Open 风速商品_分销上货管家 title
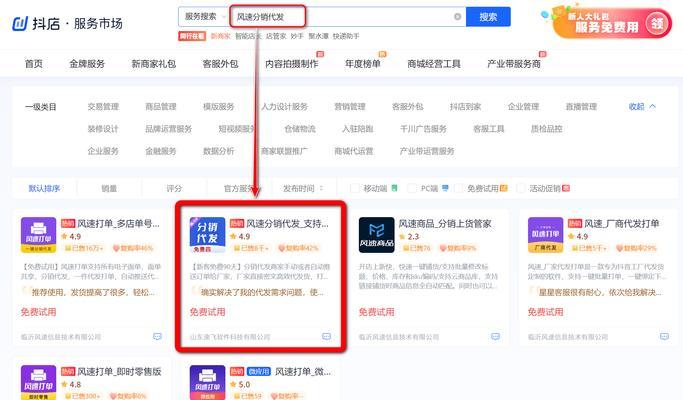Image resolution: width=683 pixels, height=400 pixels. click(445, 224)
